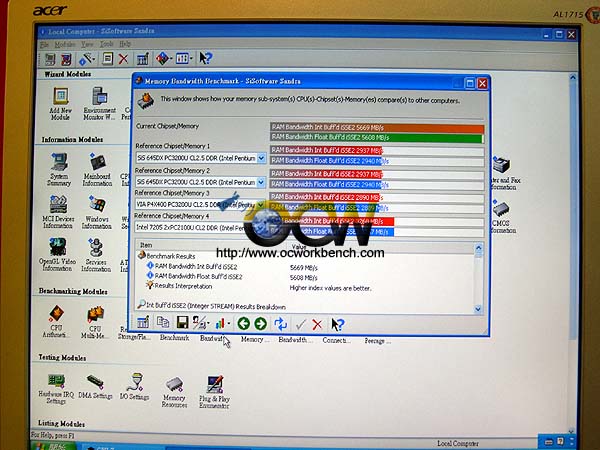
Task: Click Local Computer in the status bar
Action: pyautogui.click(x=458, y=443)
